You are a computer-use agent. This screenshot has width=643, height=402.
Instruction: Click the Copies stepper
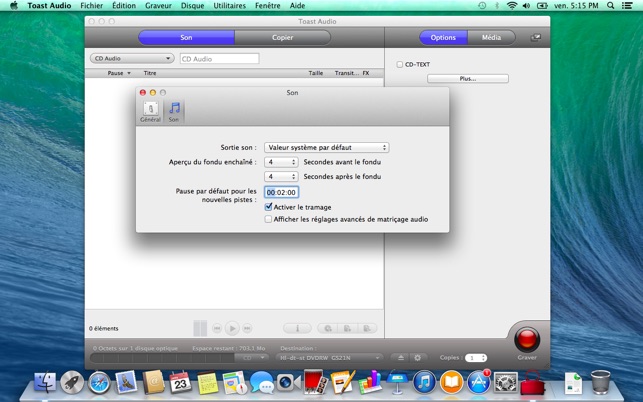[484, 358]
